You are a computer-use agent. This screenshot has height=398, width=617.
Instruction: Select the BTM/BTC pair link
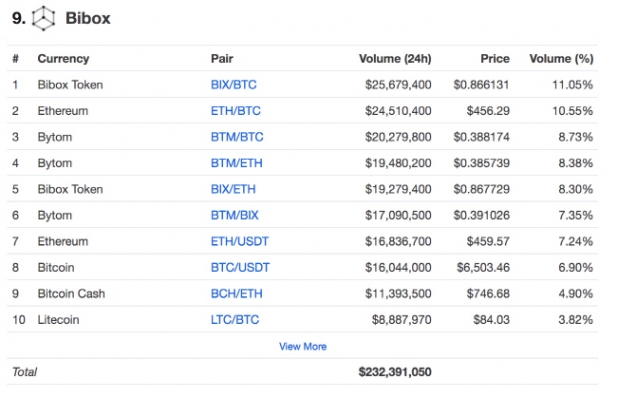237,137
